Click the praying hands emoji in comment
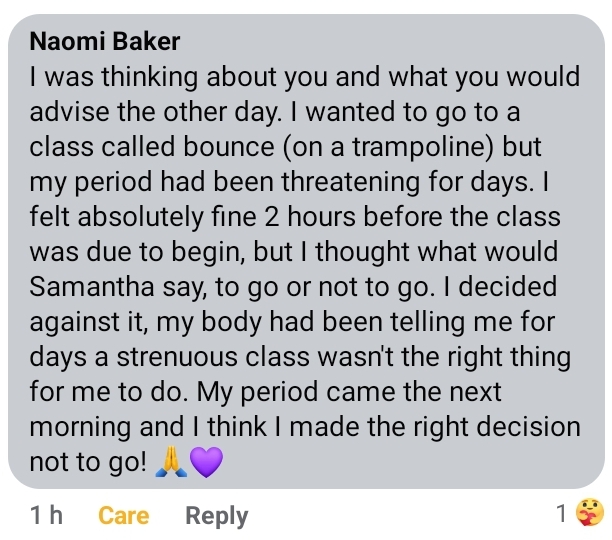Viewport: 612px width, 540px height. tap(171, 462)
